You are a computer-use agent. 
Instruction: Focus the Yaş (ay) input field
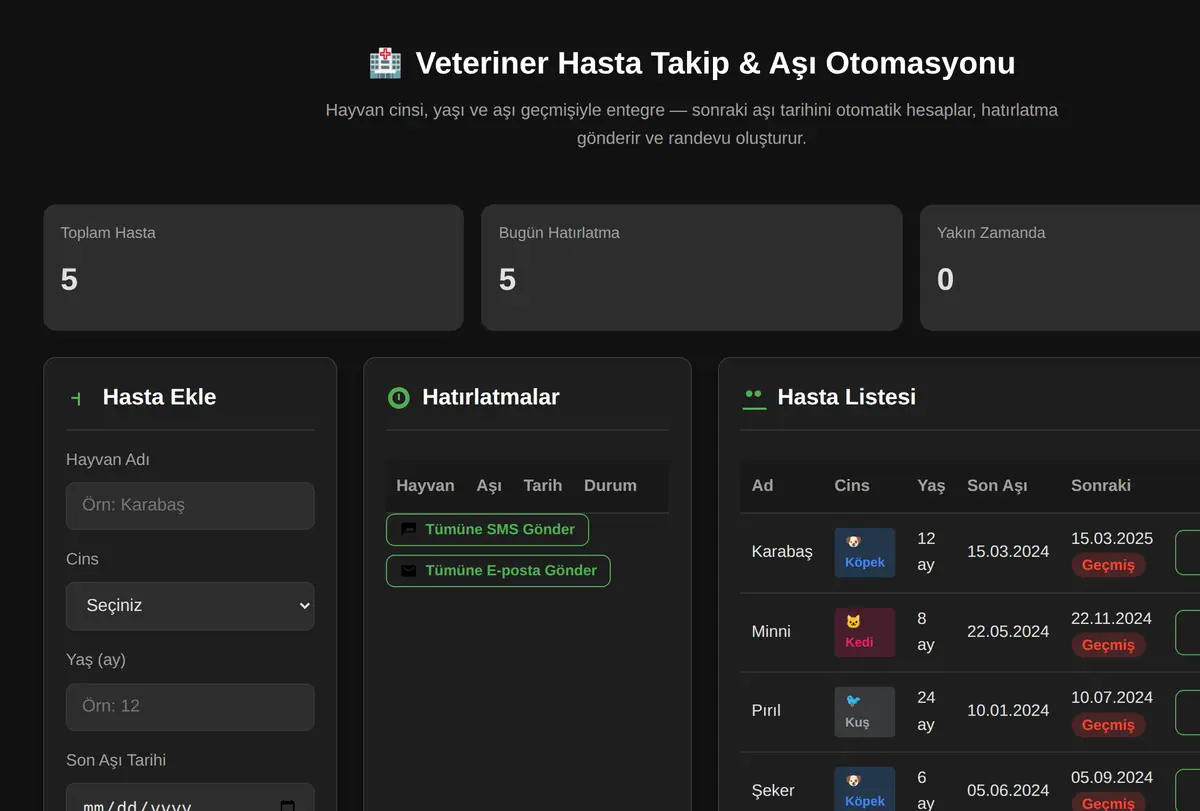pyautogui.click(x=190, y=707)
